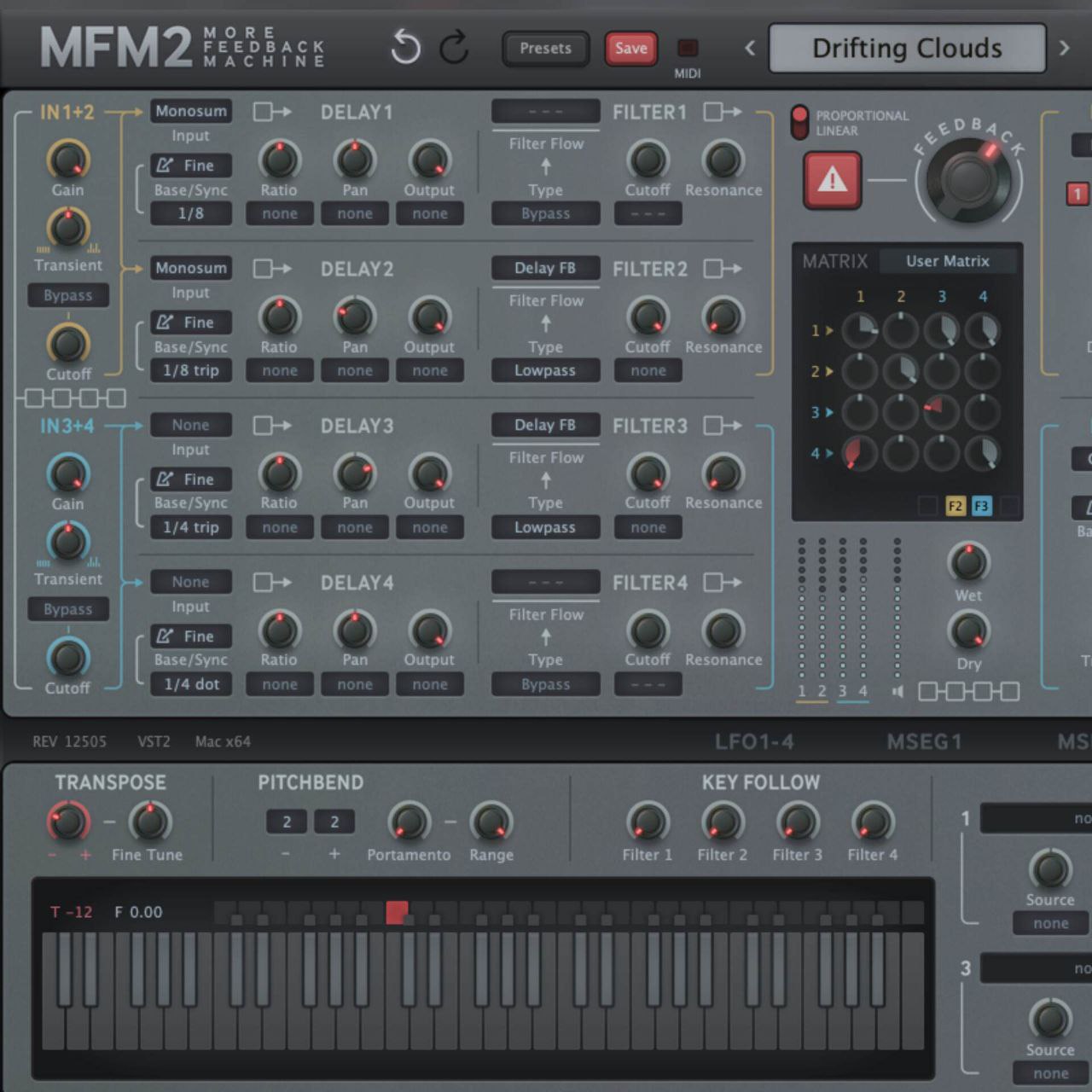Screen dimensions: 1092x1092
Task: Click the speaker icon beside the meters
Action: [x=897, y=691]
